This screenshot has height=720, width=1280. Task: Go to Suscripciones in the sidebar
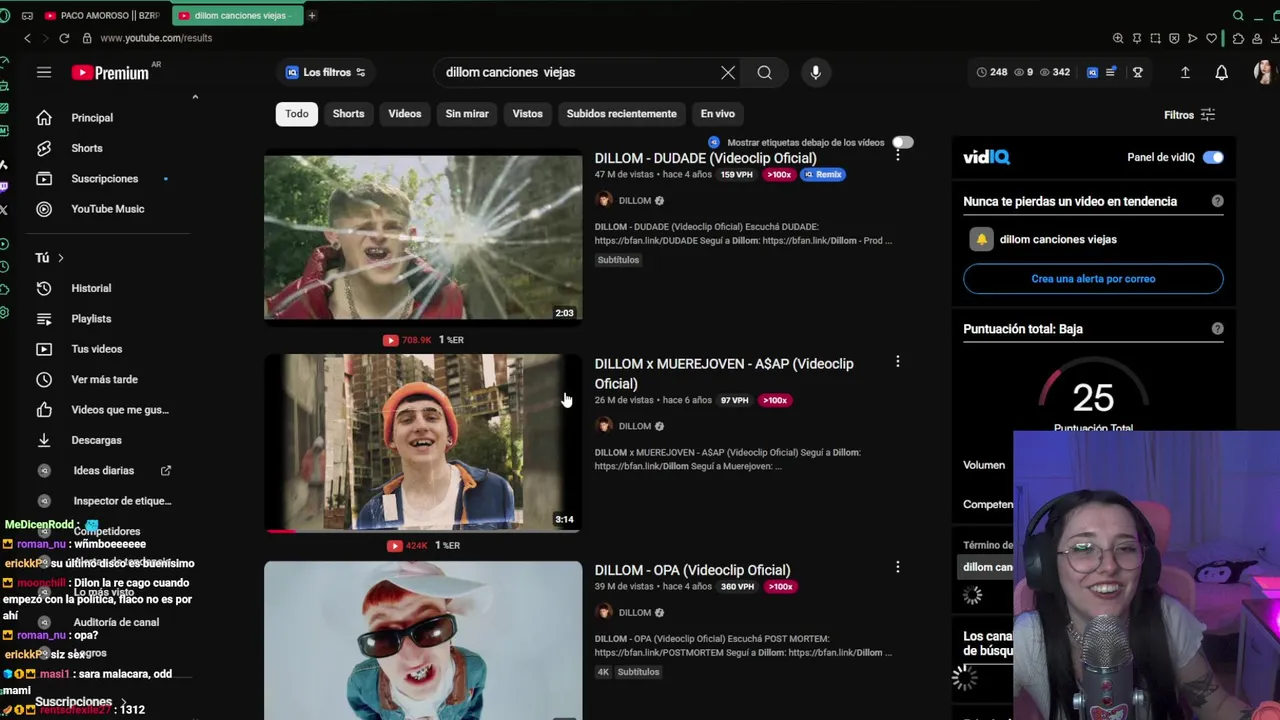coord(104,179)
